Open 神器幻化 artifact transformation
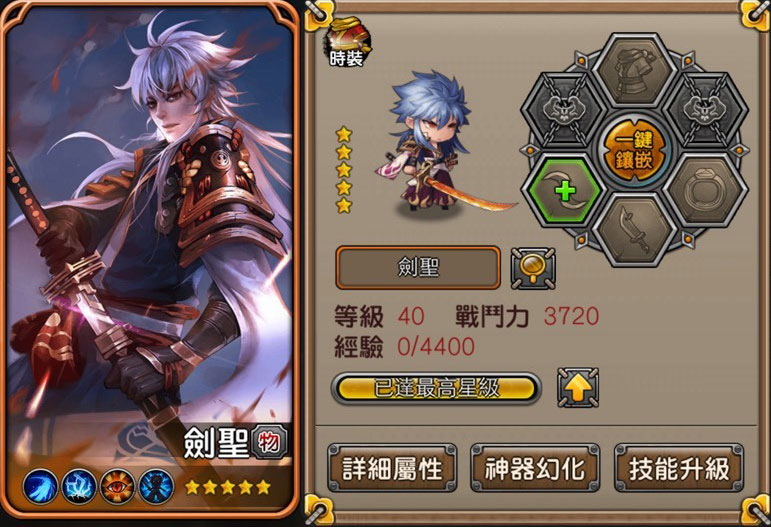 (535, 468)
